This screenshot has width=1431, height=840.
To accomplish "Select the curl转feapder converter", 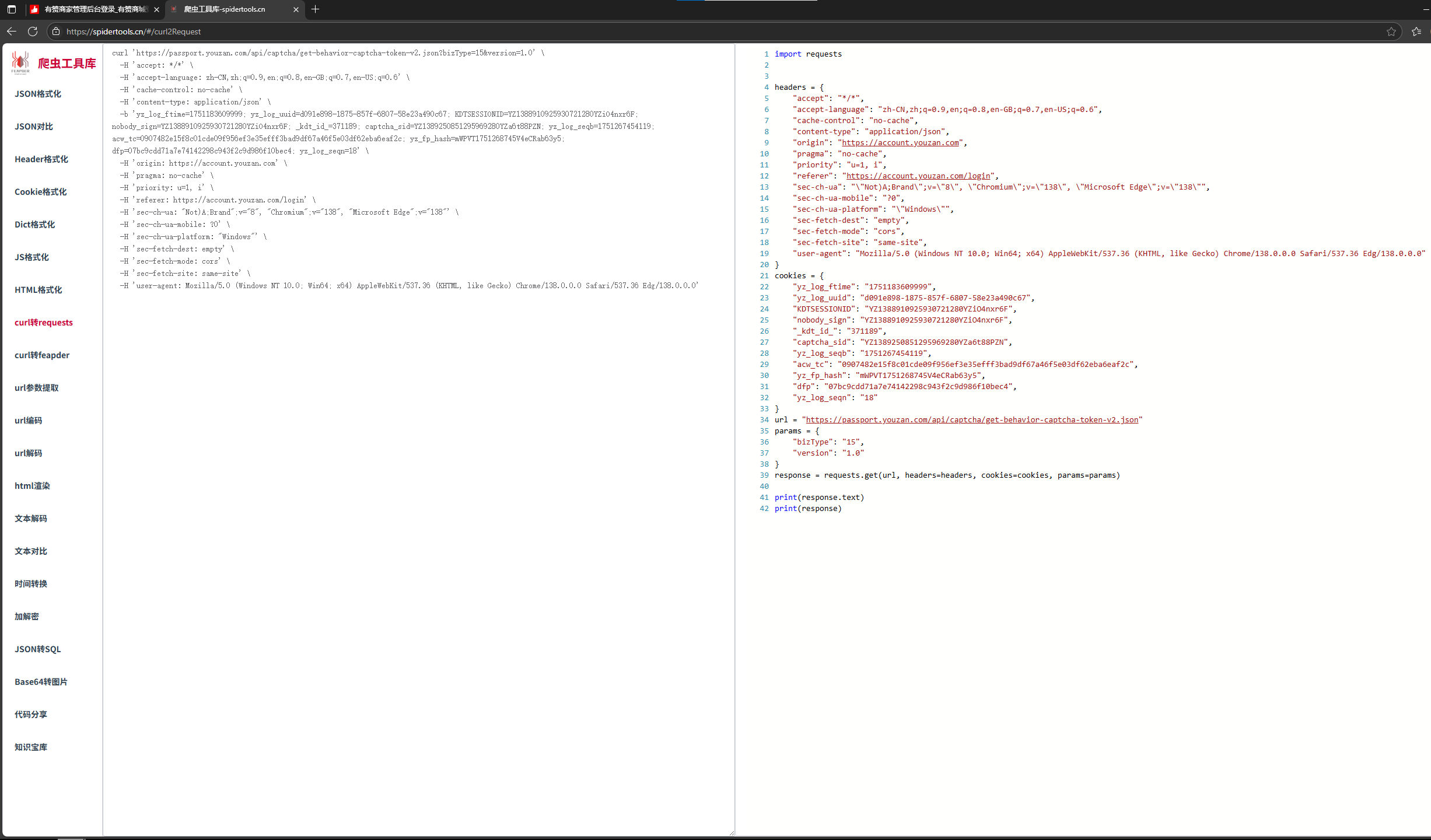I will point(42,355).
